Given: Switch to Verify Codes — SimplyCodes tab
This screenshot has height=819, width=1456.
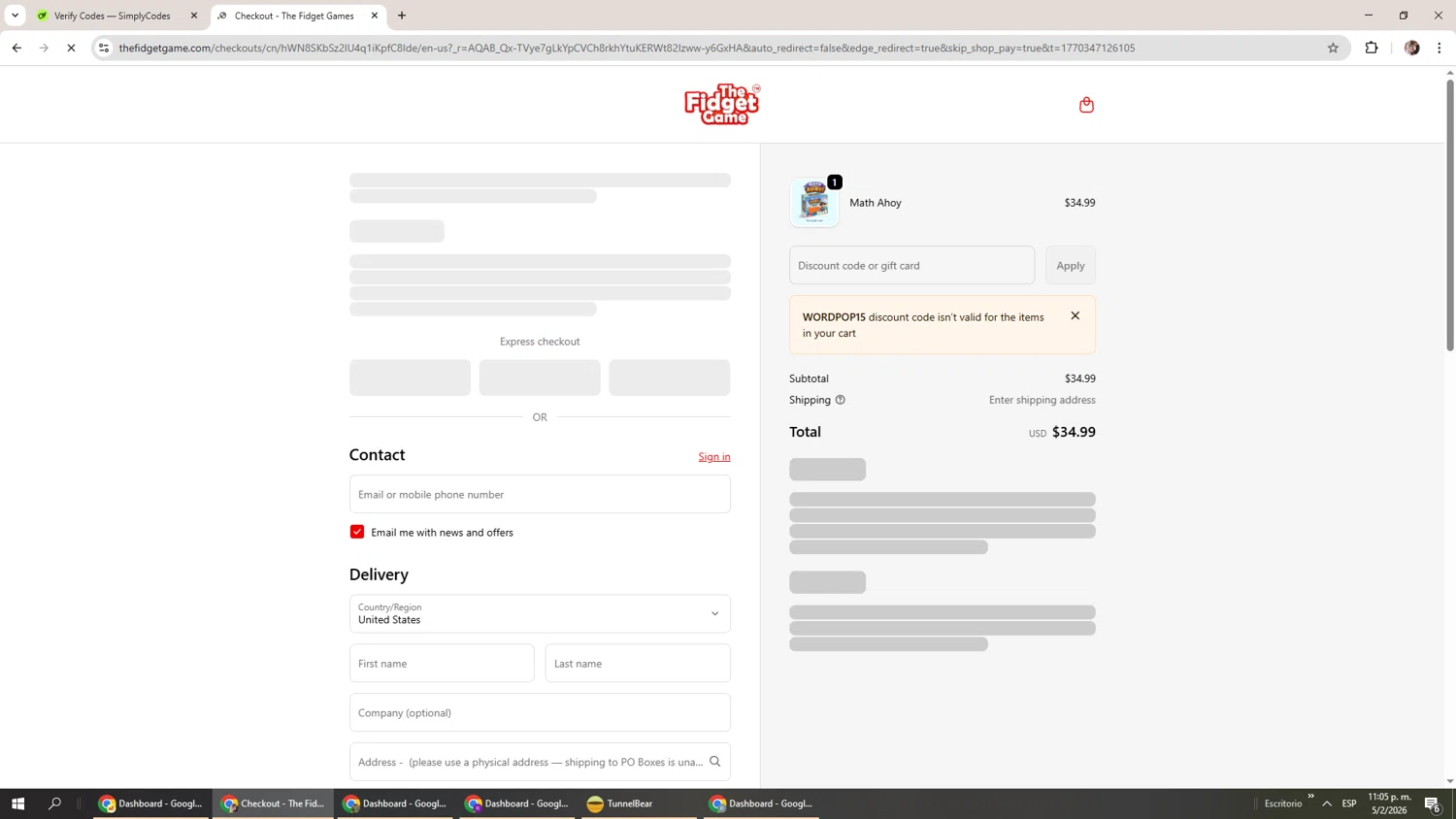Looking at the screenshot, I should [x=112, y=16].
